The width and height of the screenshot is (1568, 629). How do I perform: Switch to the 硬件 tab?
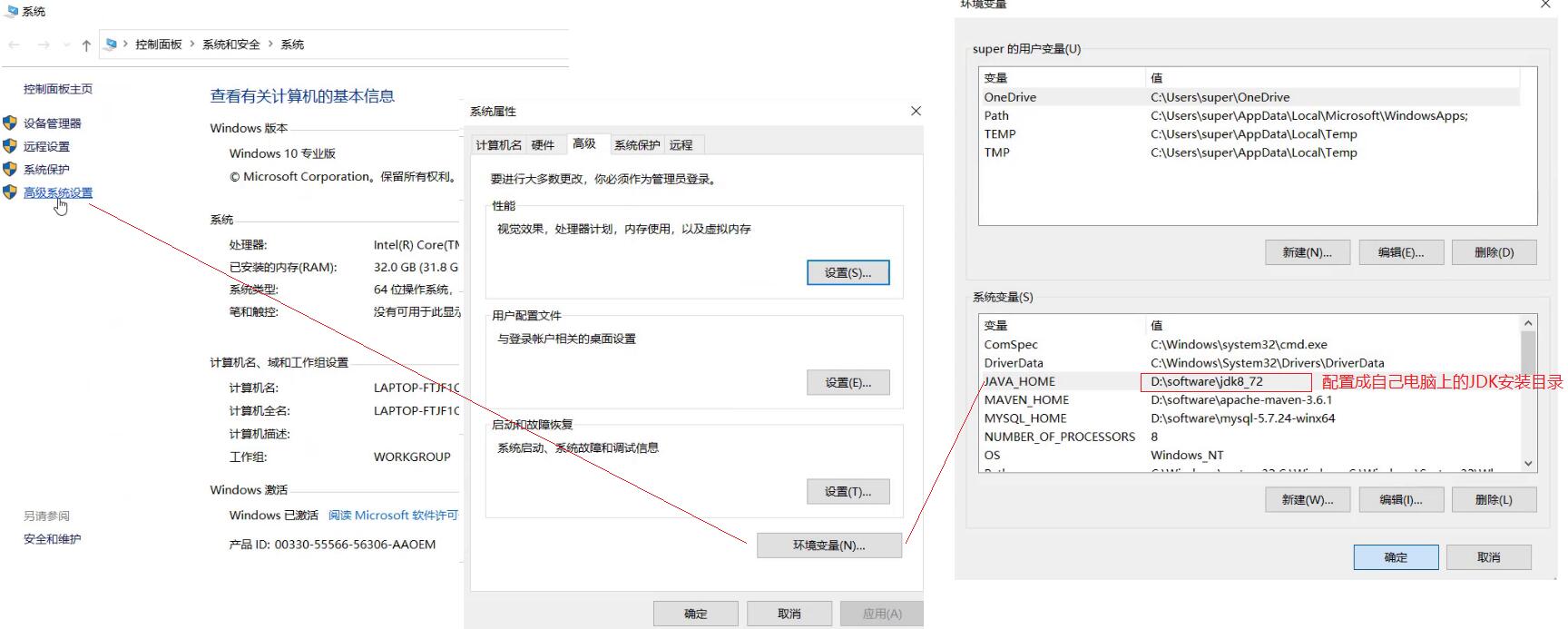pyautogui.click(x=543, y=145)
